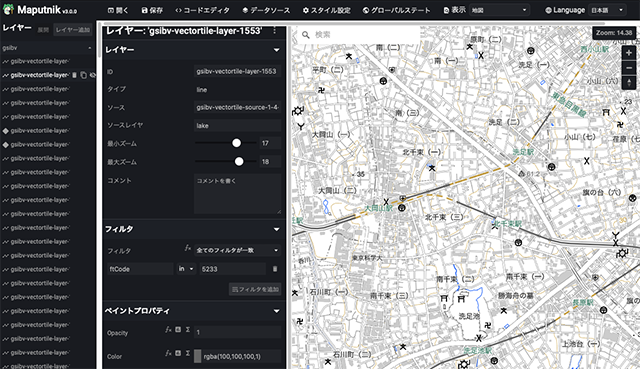This screenshot has height=369, width=640.
Task: Click the 最大ズーム slider handle
Action: coord(239,162)
